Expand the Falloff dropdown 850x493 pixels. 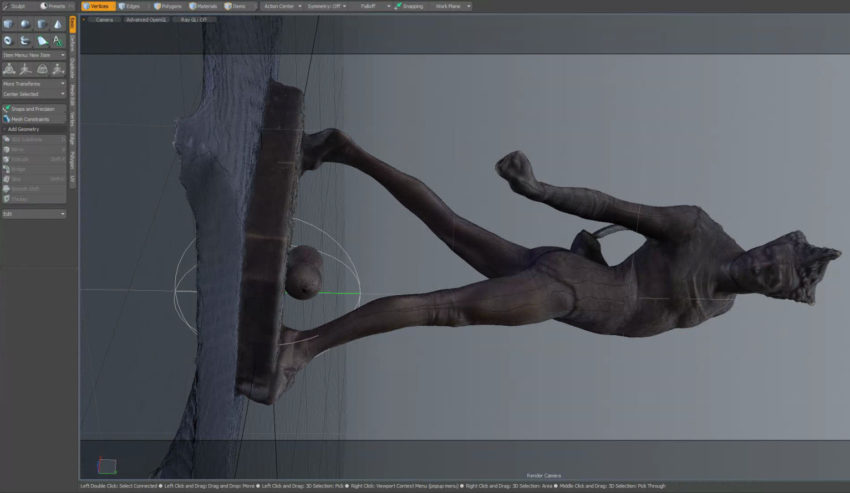pos(372,6)
